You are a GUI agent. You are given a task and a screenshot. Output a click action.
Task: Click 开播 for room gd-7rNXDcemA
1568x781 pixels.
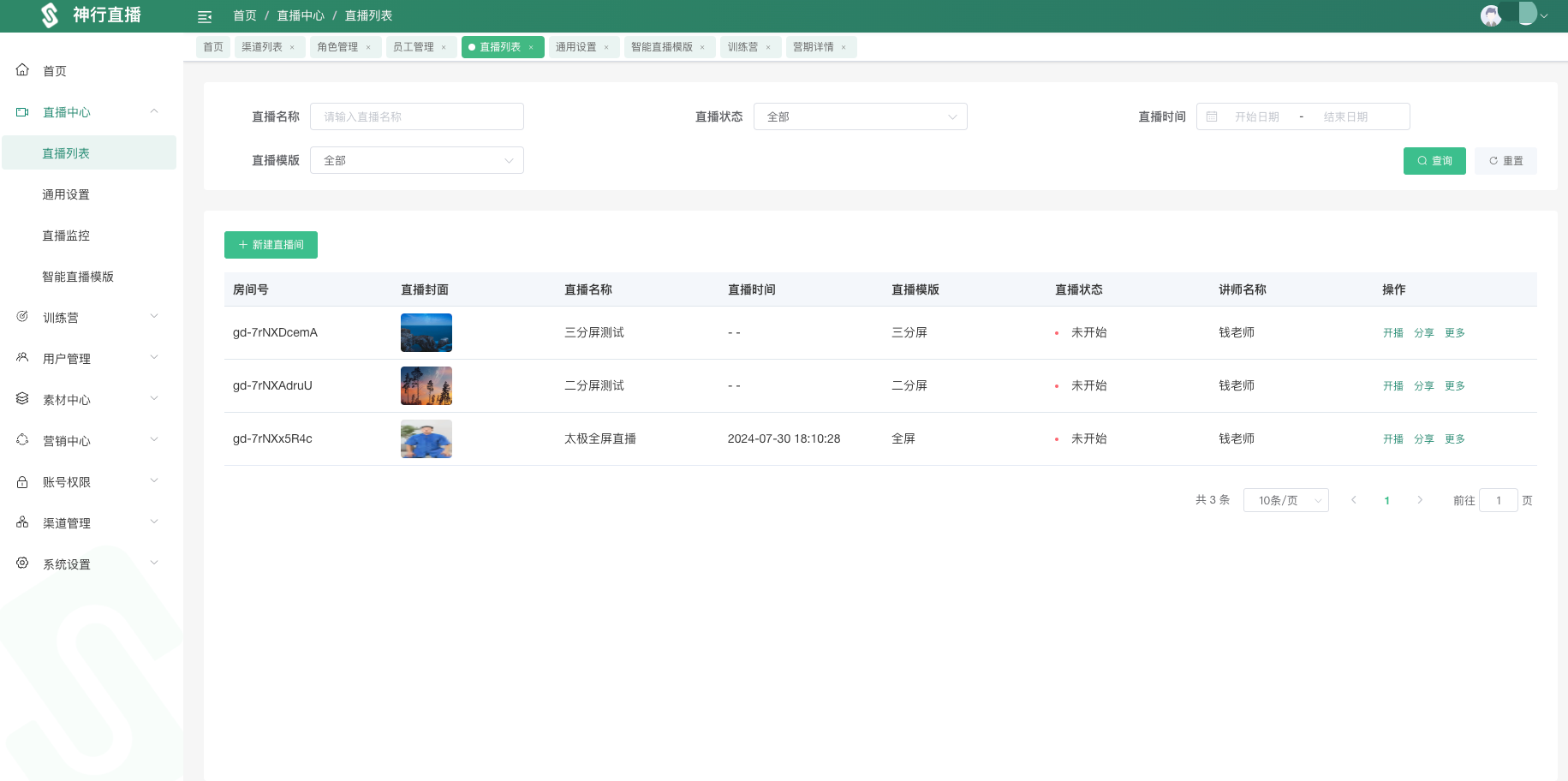point(1393,333)
